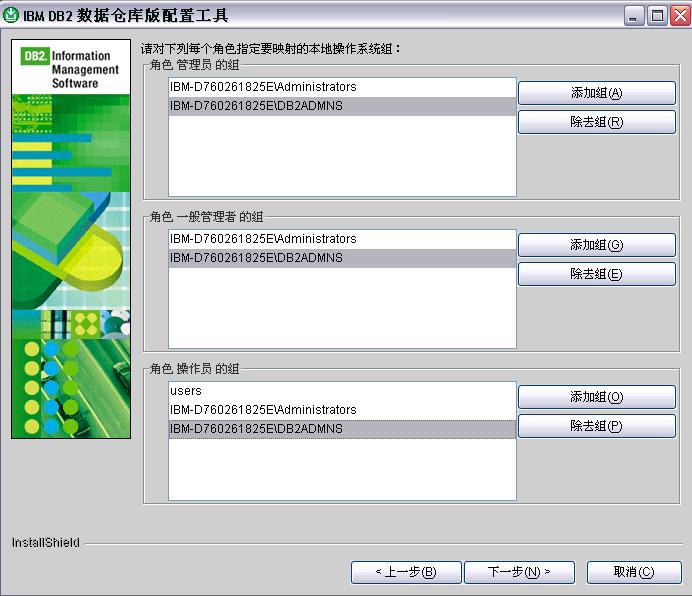Click the IBM DB2 title bar application icon
Image resolution: width=692 pixels, height=596 pixels.
tap(11, 15)
